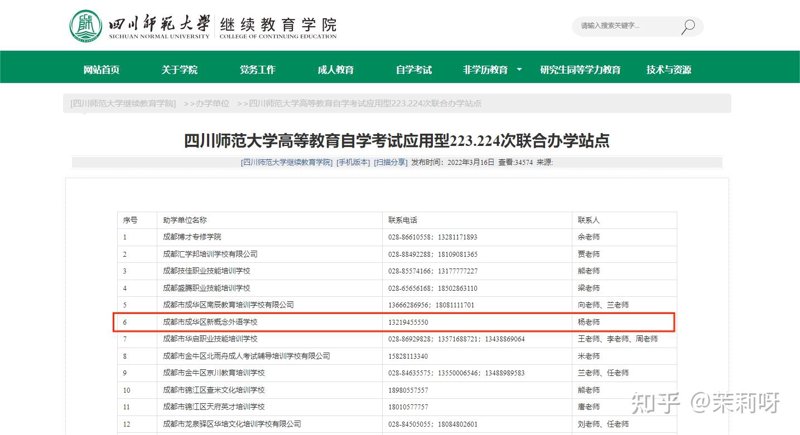Click the phone number 18980557557
This screenshot has height=435, width=800.
point(408,390)
